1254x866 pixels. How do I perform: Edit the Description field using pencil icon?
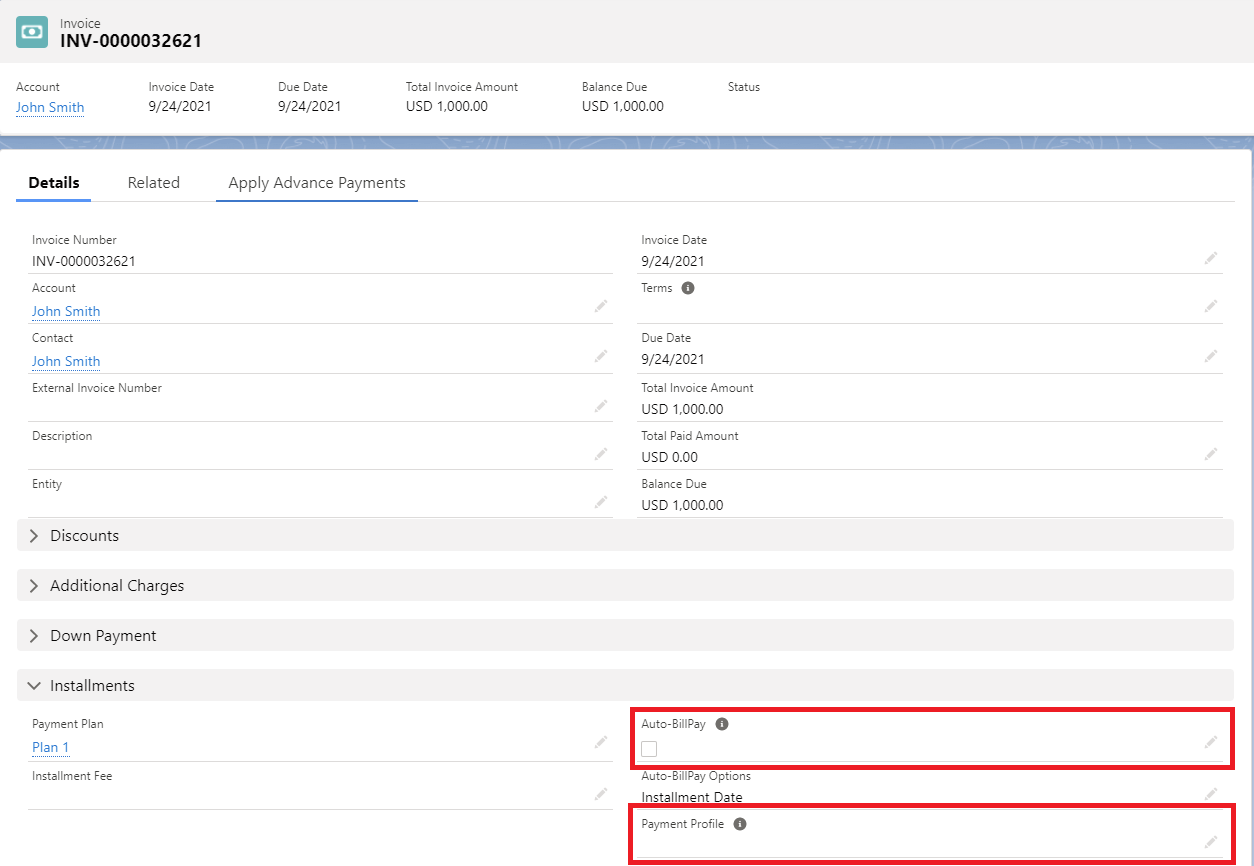pyautogui.click(x=600, y=454)
